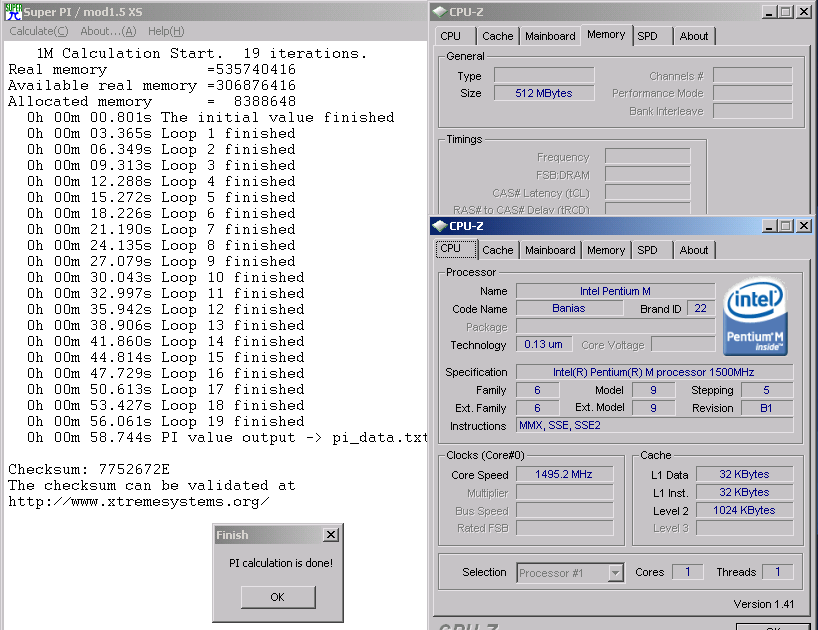Switch to Memory tab in front CPU-Z window

[x=606, y=250]
